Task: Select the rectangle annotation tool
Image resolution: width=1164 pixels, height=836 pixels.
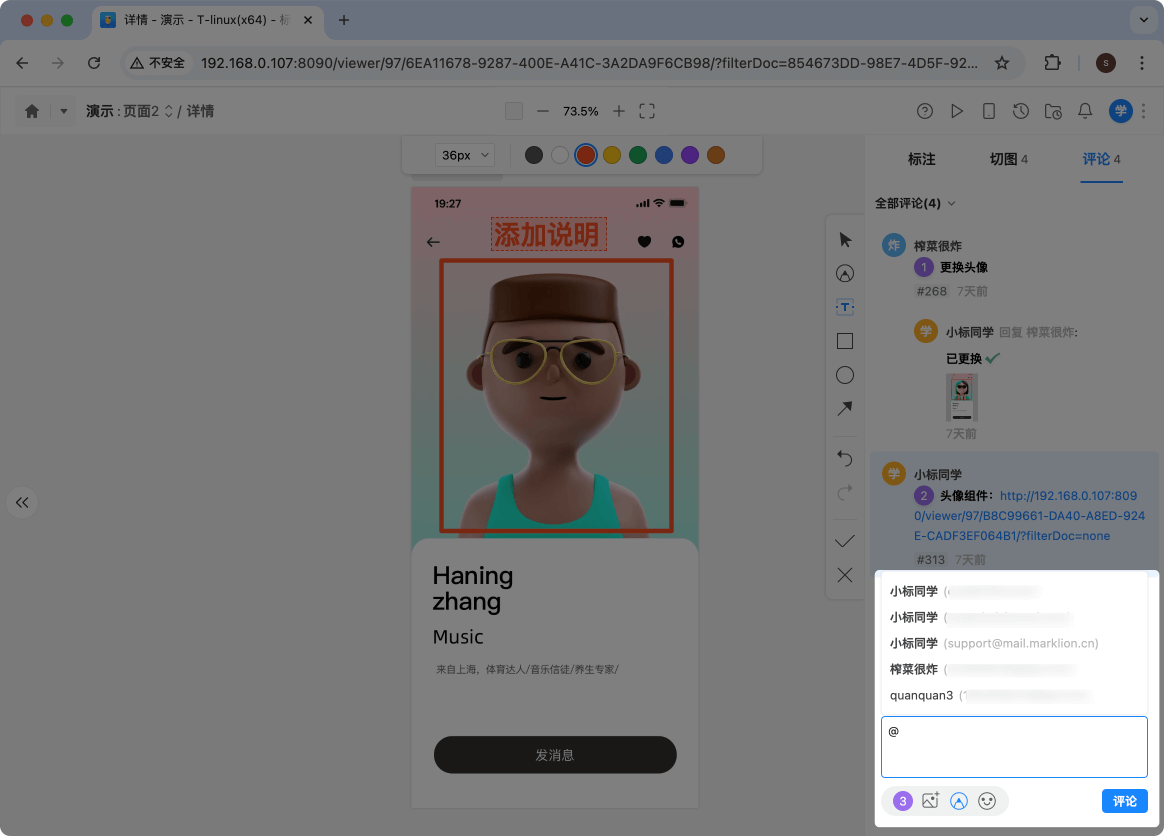Action: click(x=844, y=341)
